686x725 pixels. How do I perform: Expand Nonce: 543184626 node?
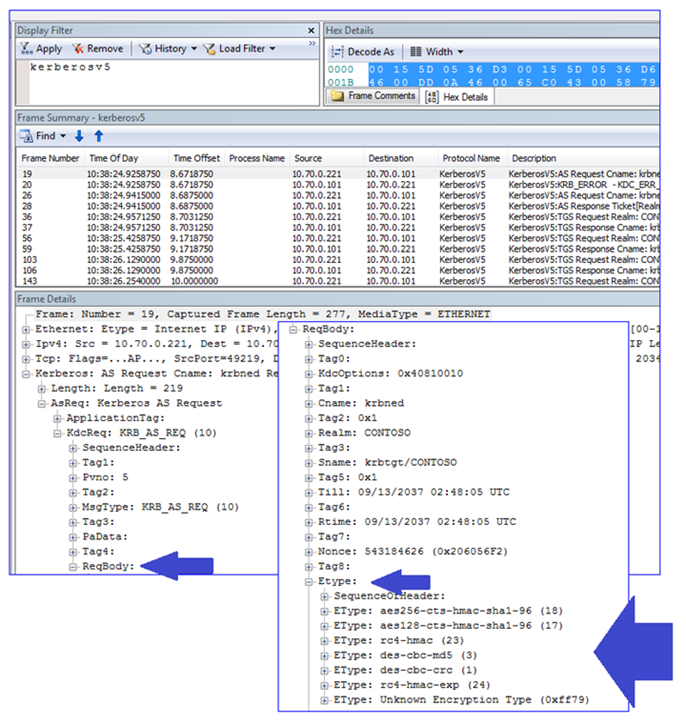309,552
